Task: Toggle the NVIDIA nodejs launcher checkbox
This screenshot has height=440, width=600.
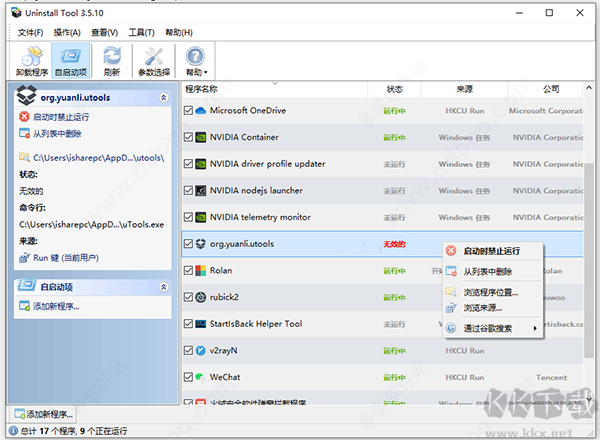Action: coord(188,191)
